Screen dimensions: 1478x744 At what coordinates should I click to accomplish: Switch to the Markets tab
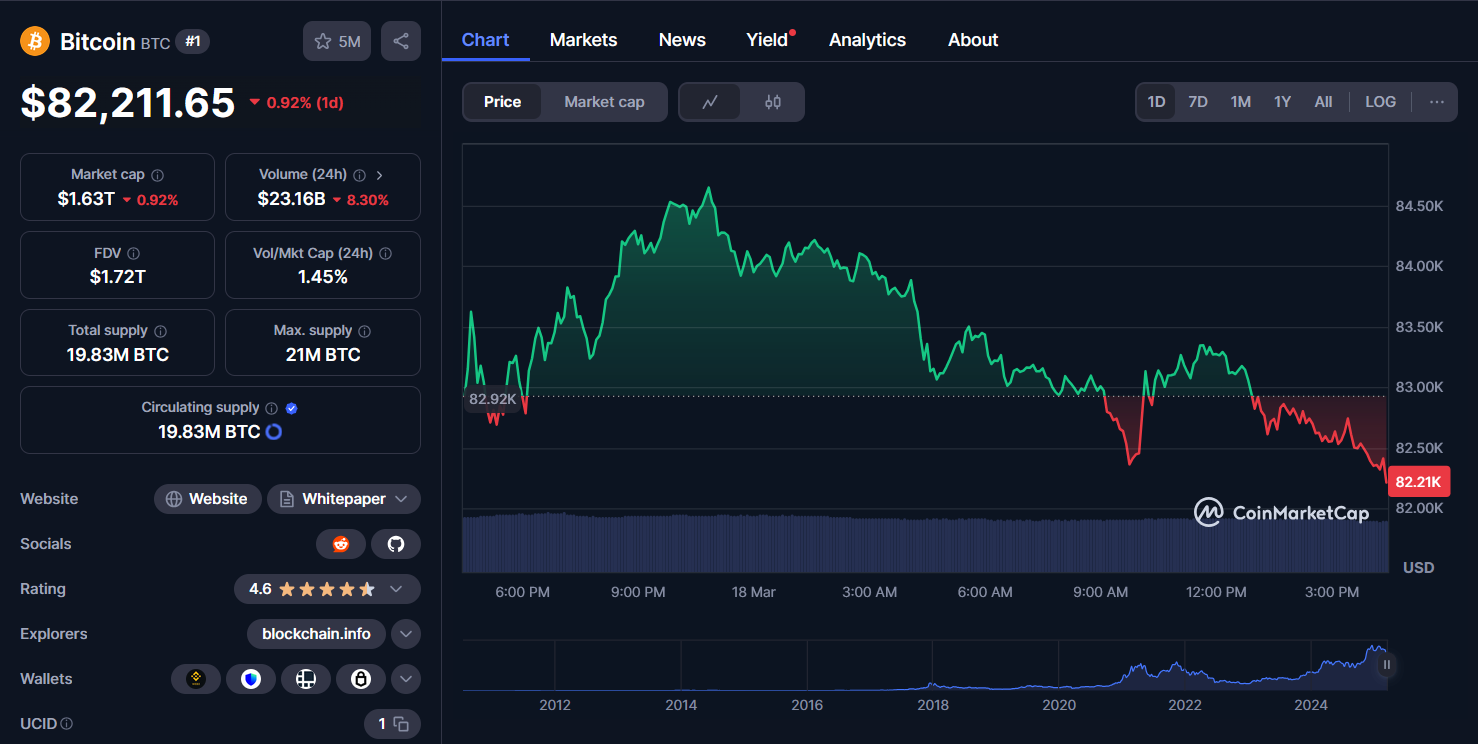click(583, 40)
